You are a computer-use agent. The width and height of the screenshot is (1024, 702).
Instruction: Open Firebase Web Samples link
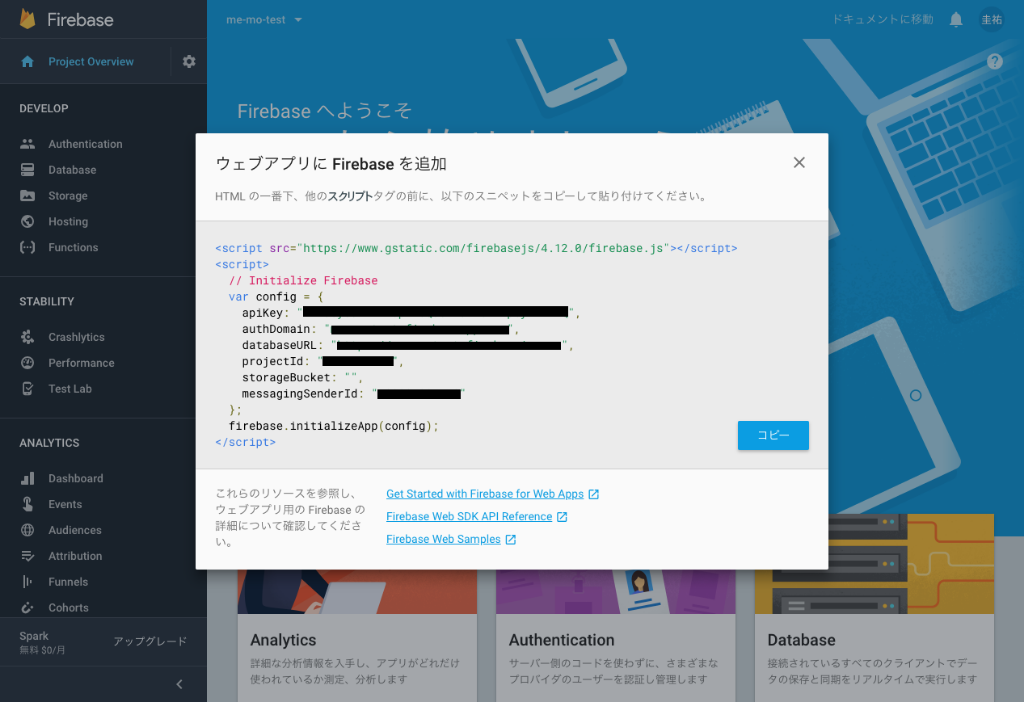pyautogui.click(x=443, y=539)
